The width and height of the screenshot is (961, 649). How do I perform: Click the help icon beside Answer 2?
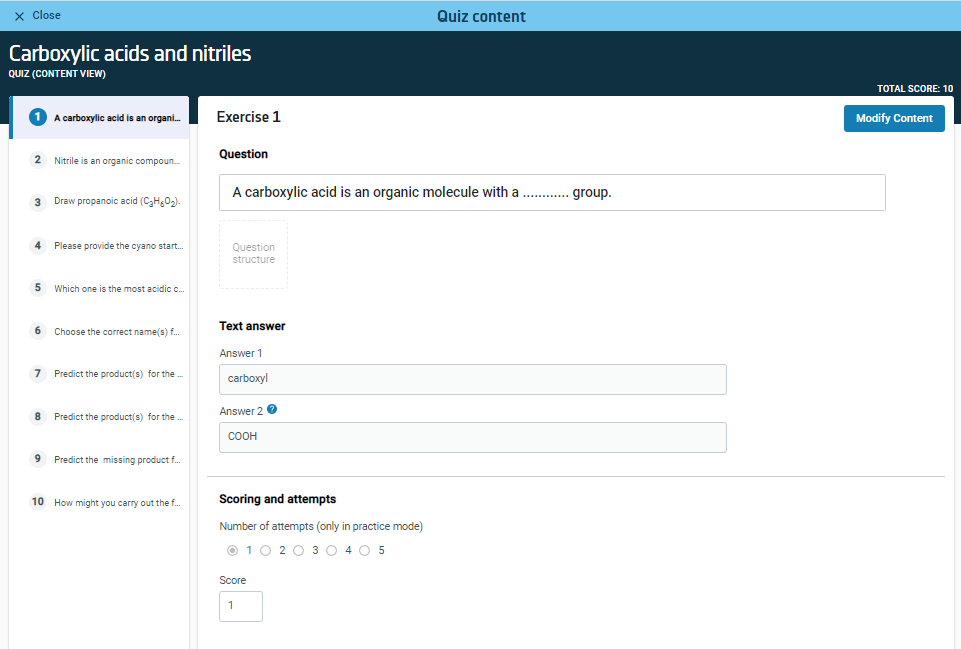click(x=272, y=410)
